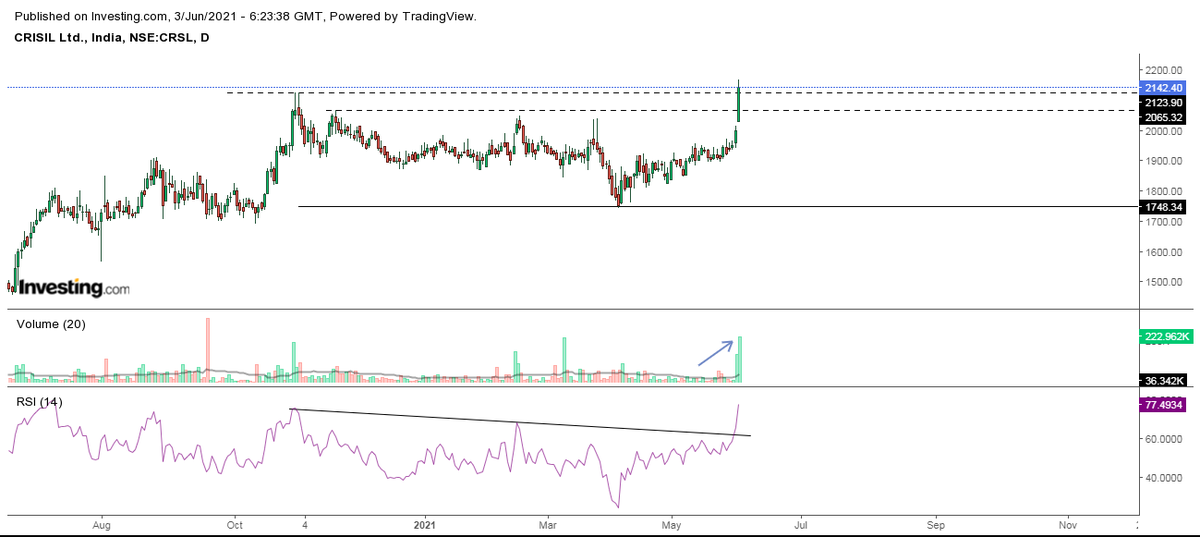Open the 'Volume (20)' indicator label
Viewport: 1200px width, 537px height.
click(49, 325)
